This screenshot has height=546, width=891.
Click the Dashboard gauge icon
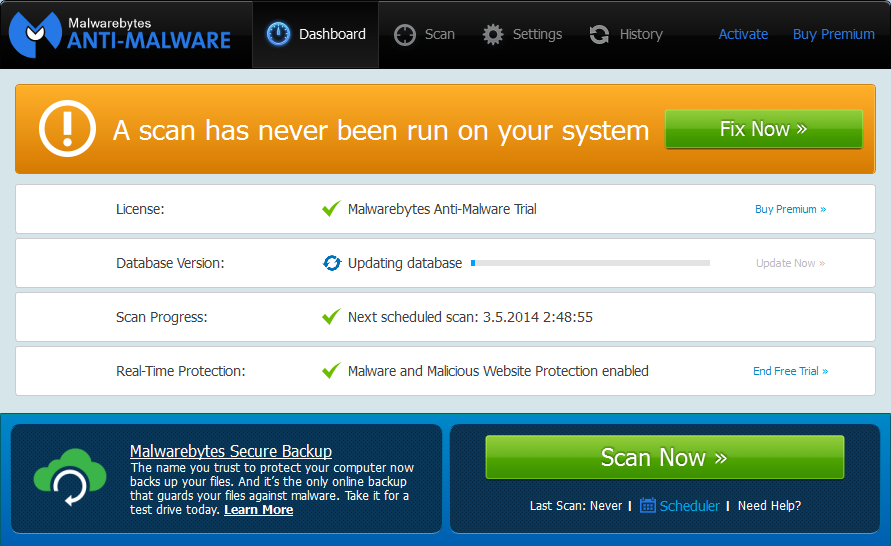278,34
